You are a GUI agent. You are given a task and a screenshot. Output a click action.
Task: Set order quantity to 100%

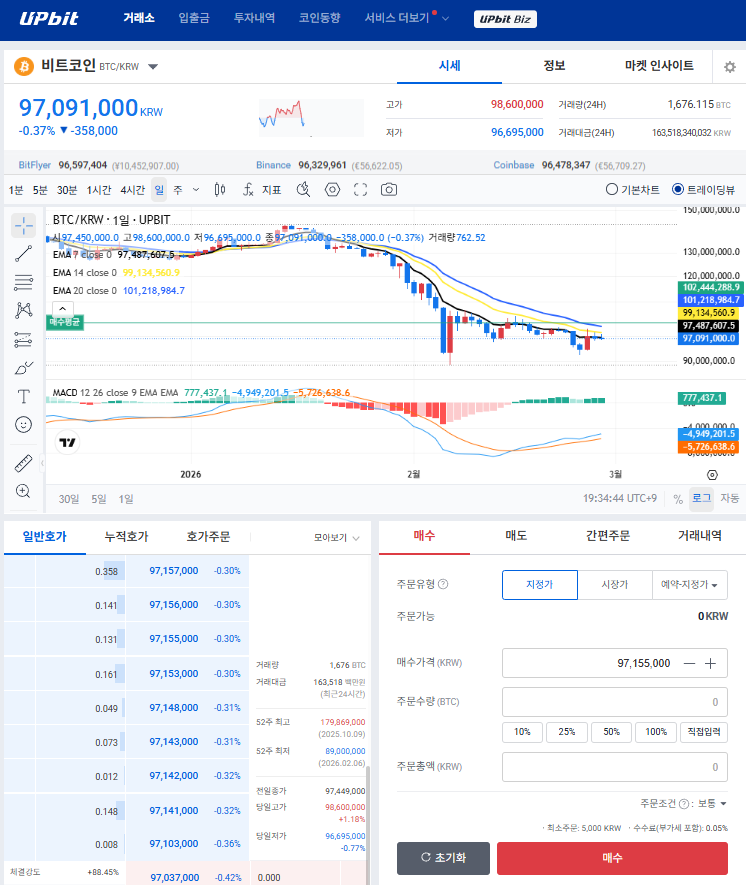click(x=656, y=732)
